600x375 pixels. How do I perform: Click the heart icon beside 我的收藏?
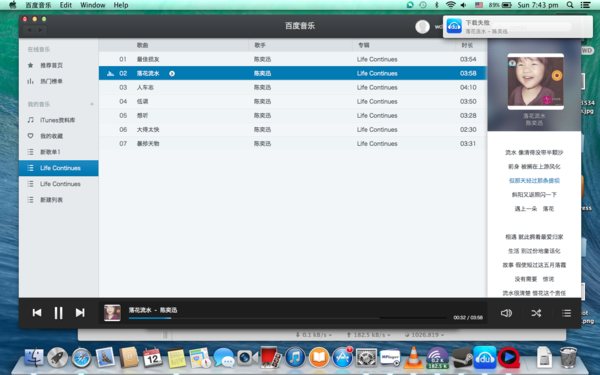[x=30, y=136]
